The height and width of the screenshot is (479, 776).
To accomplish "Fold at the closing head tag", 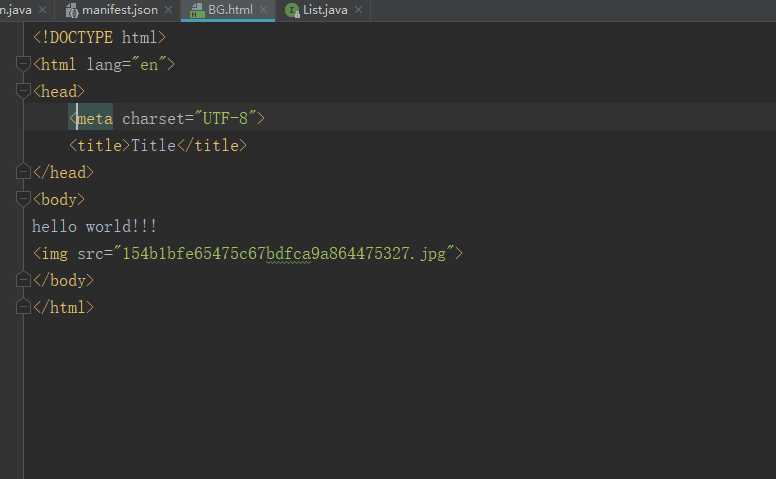I will click(23, 172).
